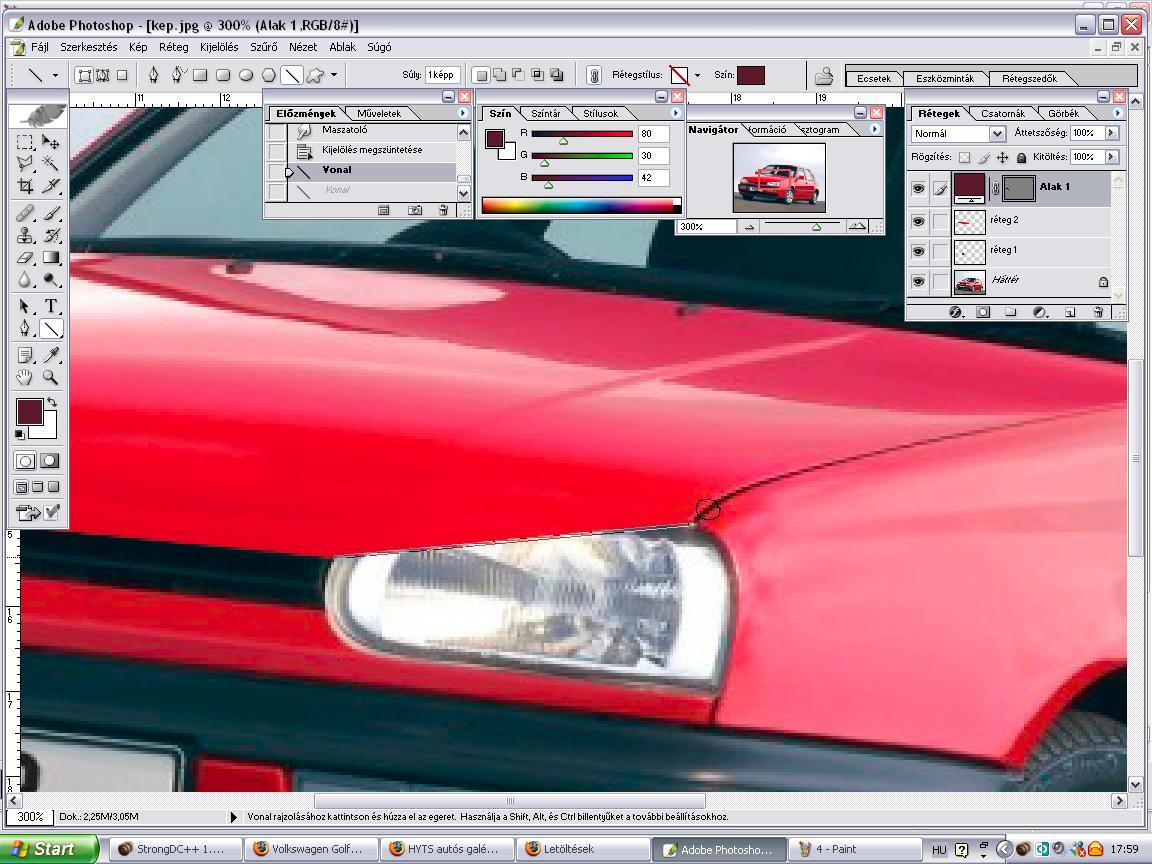
Task: Delete layer using Layers panel trash icon
Action: click(x=1098, y=312)
